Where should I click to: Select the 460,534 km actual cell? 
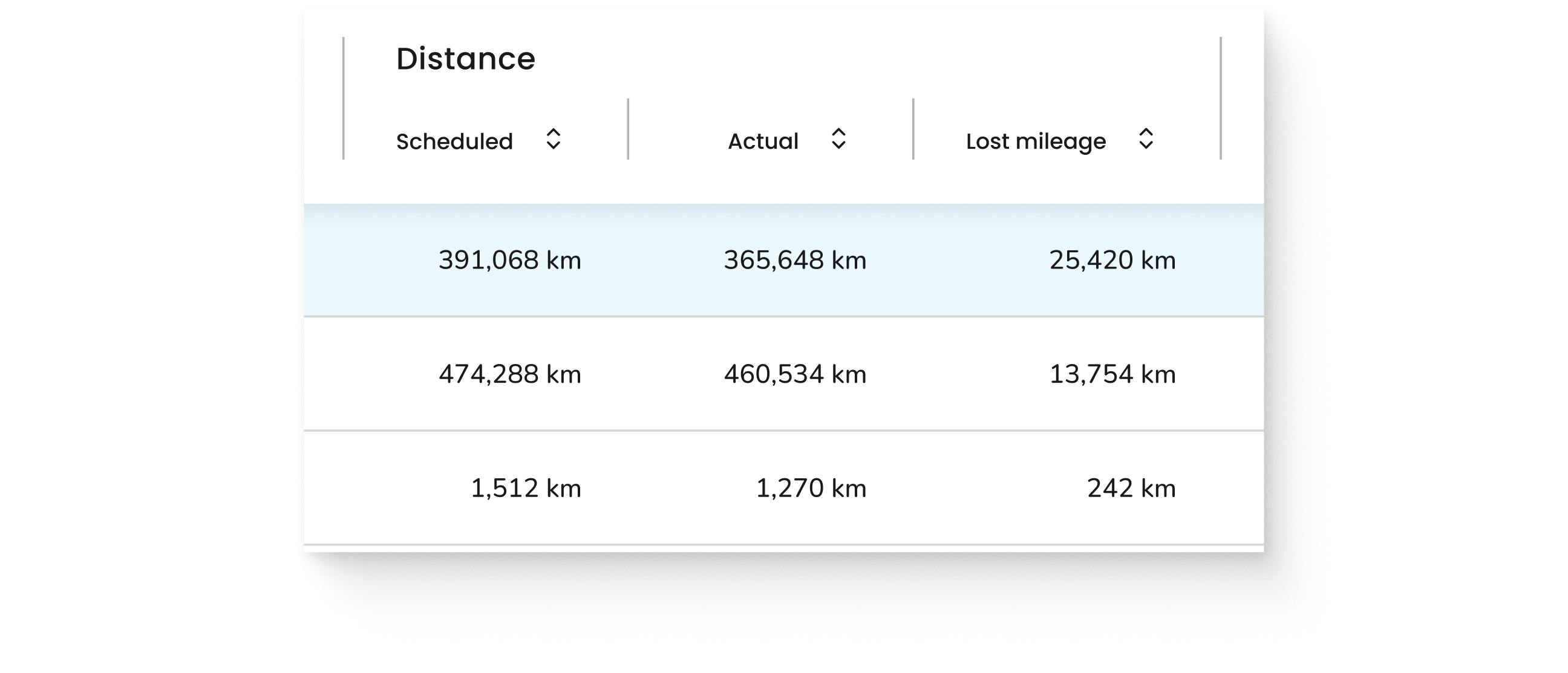pyautogui.click(x=795, y=374)
